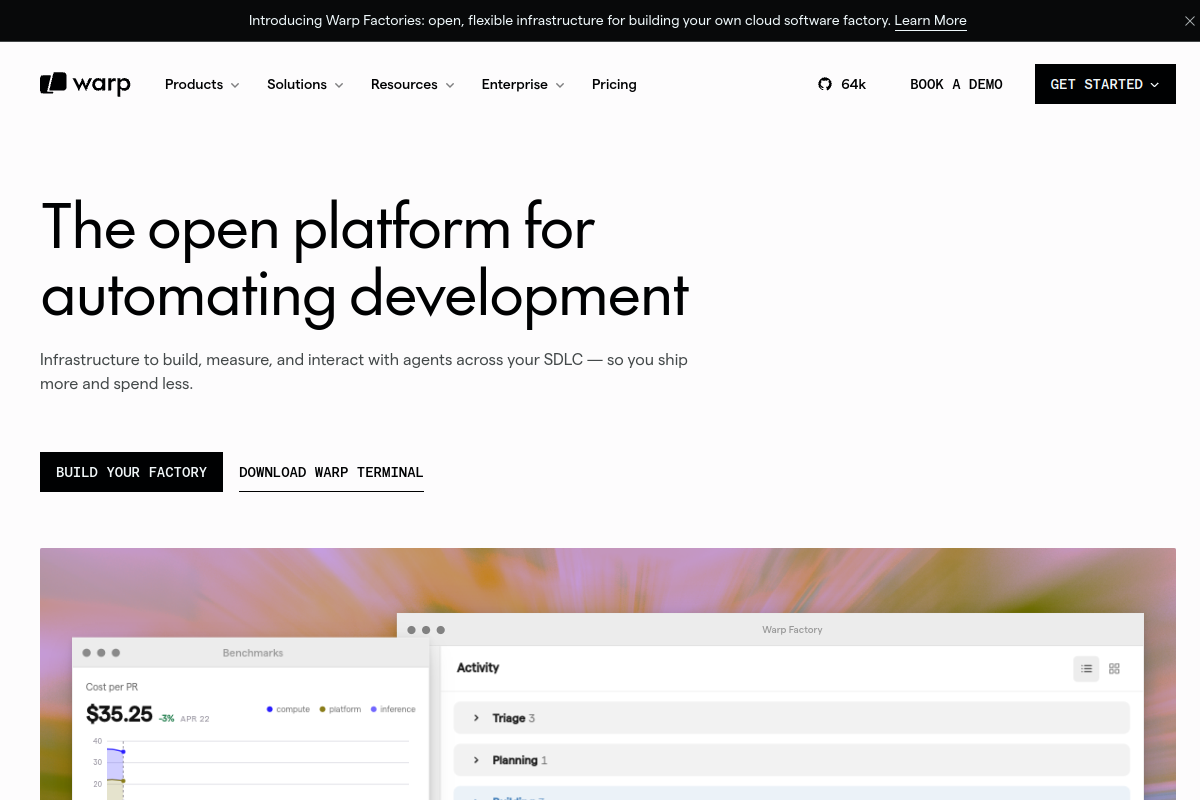The height and width of the screenshot is (800, 1200).
Task: Switch Activity to list view
Action: point(1086,669)
